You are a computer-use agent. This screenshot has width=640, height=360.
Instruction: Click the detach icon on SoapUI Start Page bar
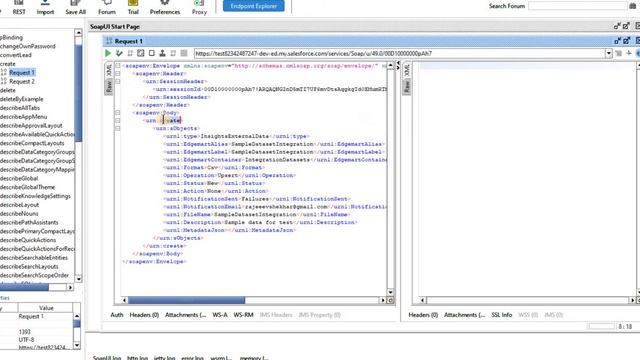(618, 26)
